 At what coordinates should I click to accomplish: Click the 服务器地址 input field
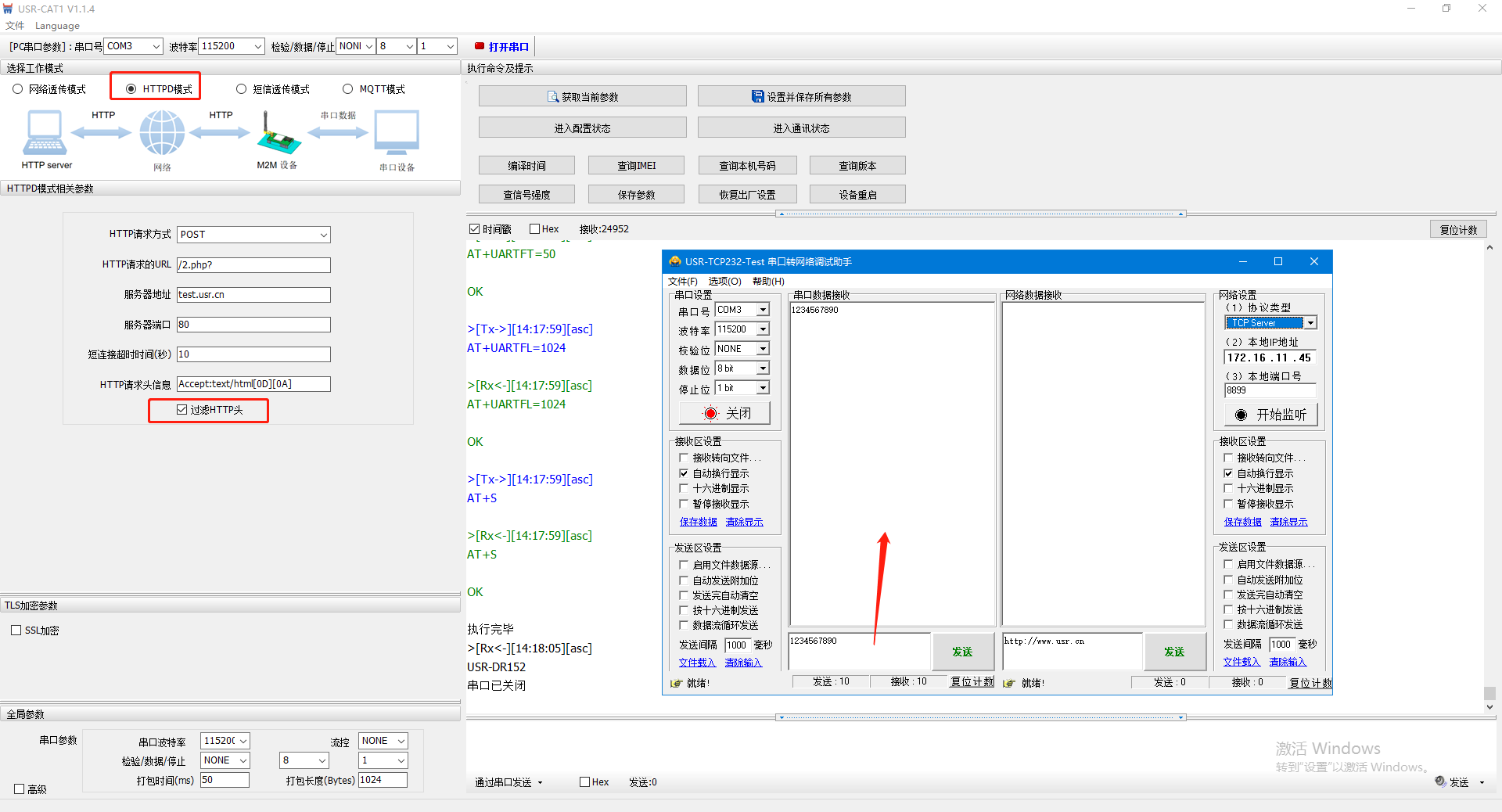coord(253,295)
